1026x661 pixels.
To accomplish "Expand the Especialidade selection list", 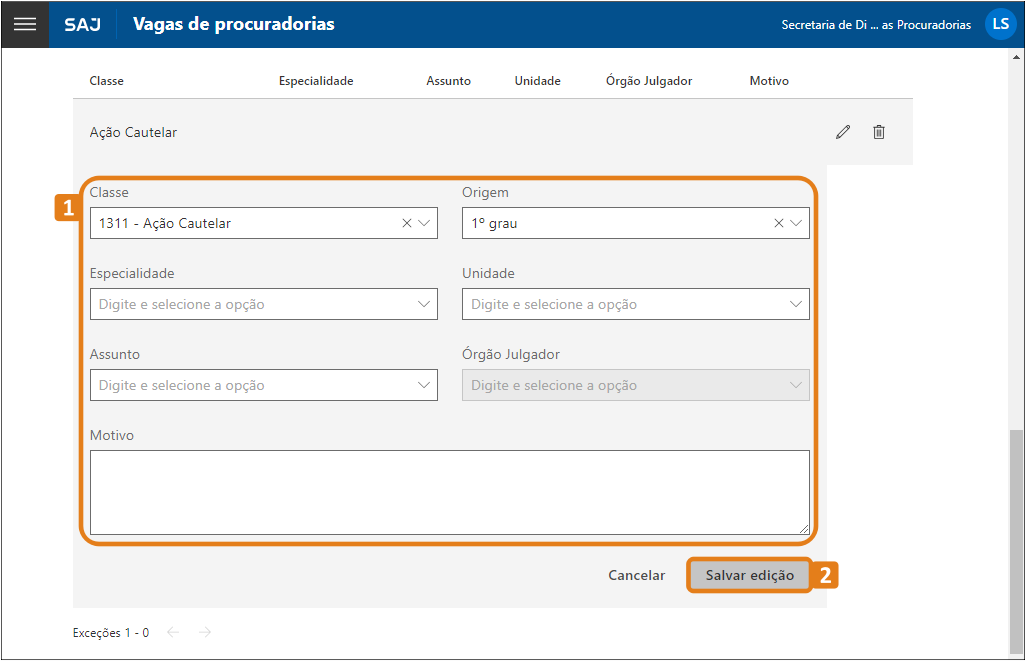I will point(424,303).
